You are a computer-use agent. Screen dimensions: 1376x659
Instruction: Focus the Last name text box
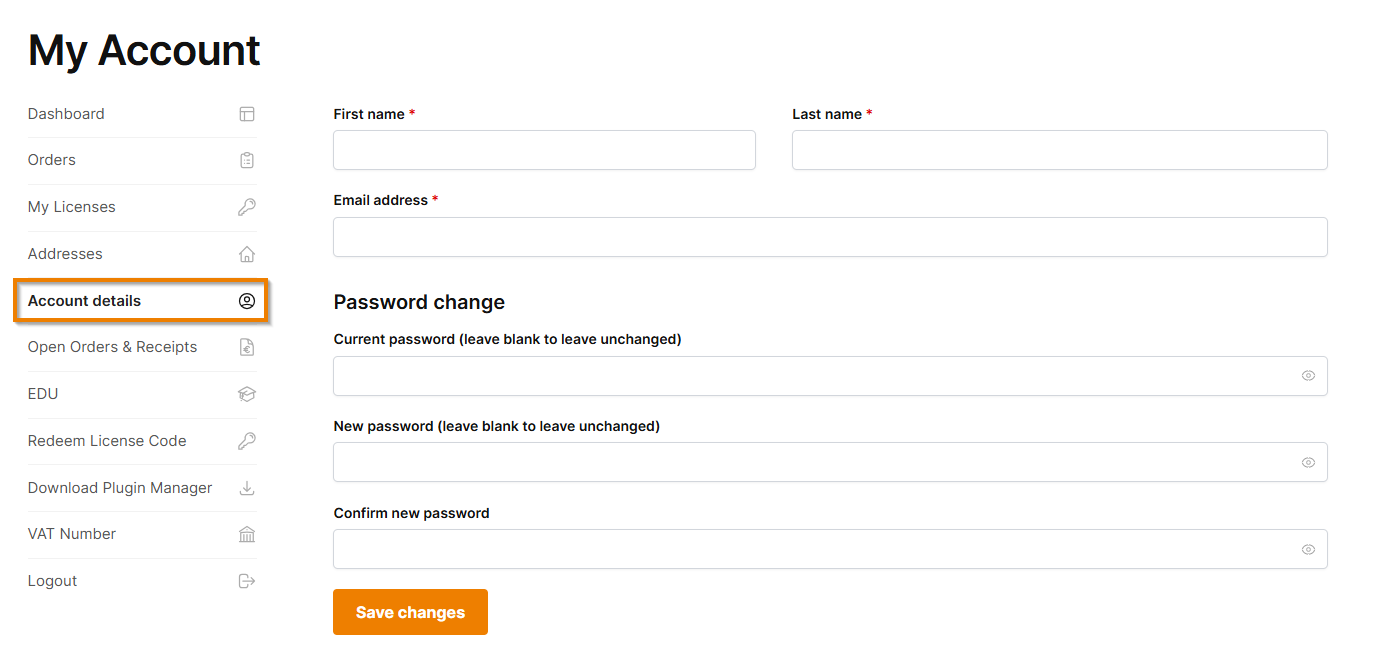click(1059, 150)
